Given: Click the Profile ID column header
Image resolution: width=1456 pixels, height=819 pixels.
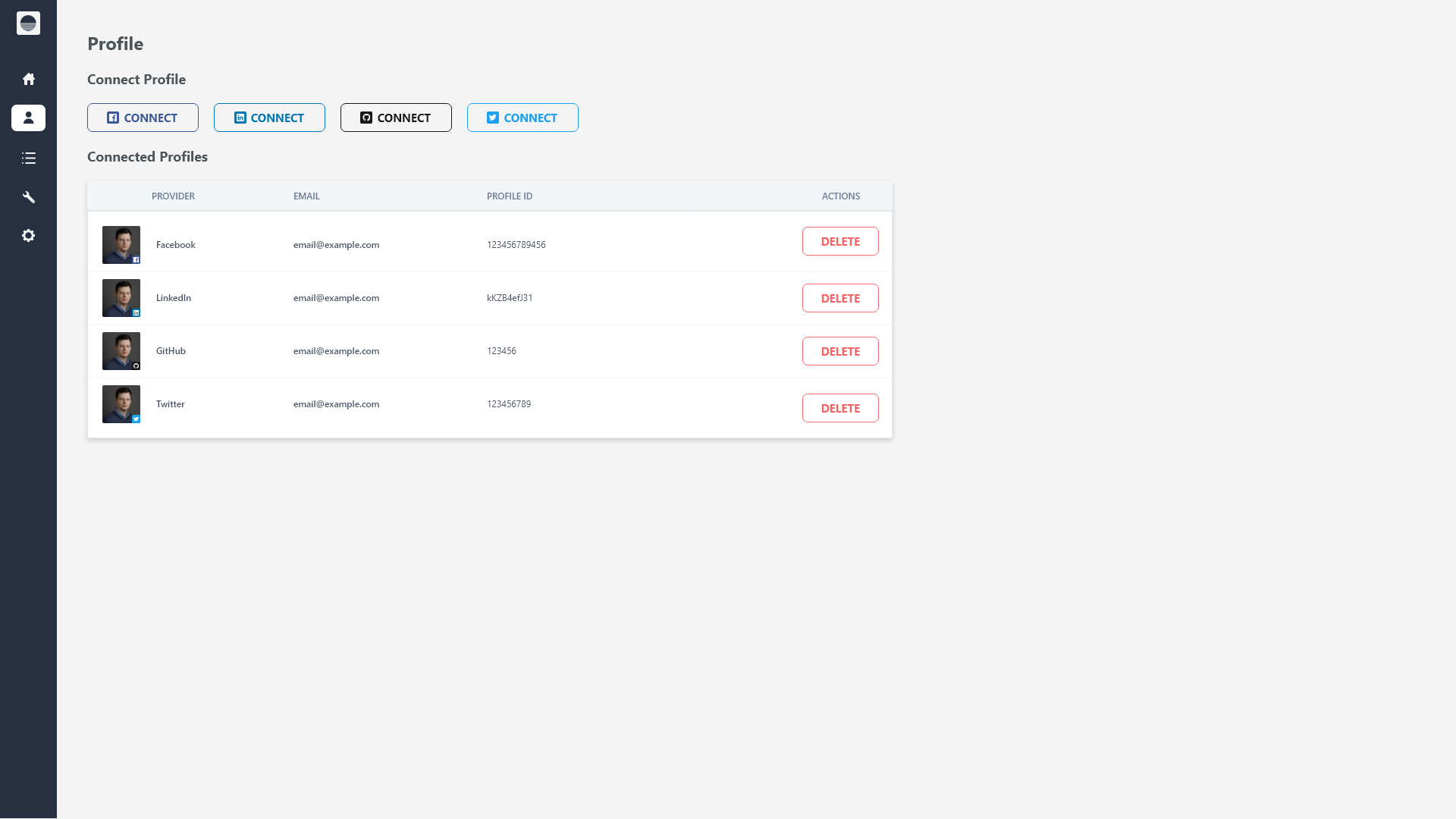Looking at the screenshot, I should coord(510,196).
